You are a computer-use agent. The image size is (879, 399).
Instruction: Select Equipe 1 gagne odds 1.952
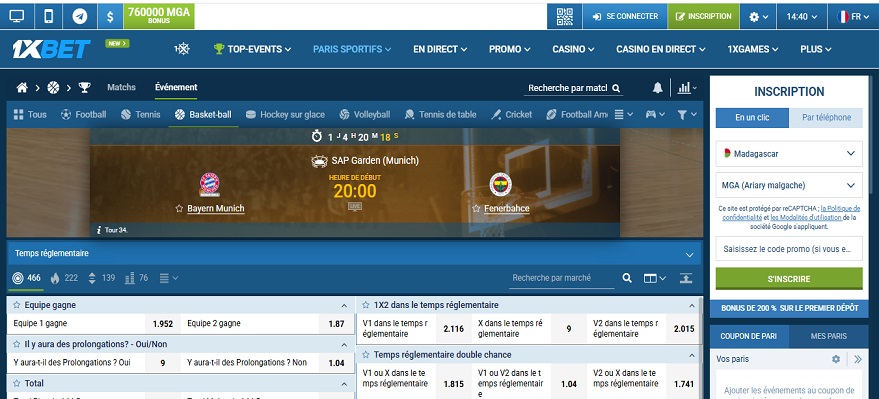tap(163, 323)
